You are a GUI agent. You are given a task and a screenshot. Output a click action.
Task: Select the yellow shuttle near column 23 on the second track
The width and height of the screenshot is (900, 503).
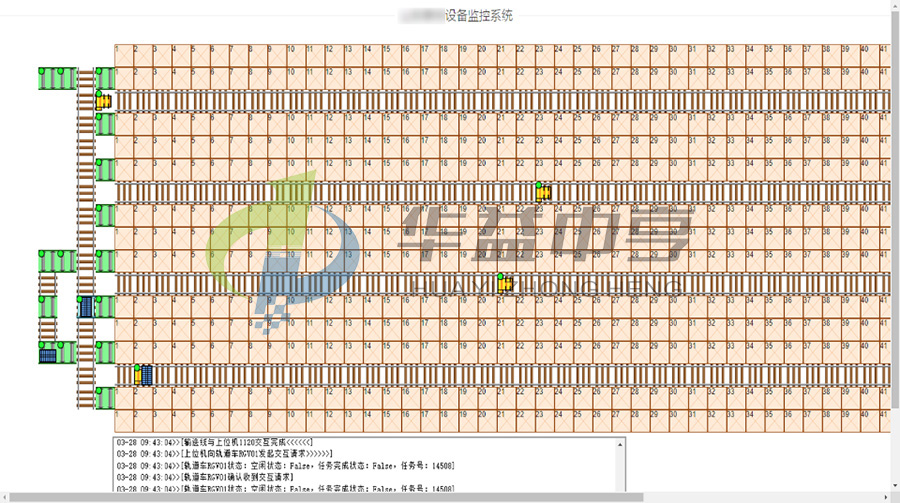coord(543,193)
